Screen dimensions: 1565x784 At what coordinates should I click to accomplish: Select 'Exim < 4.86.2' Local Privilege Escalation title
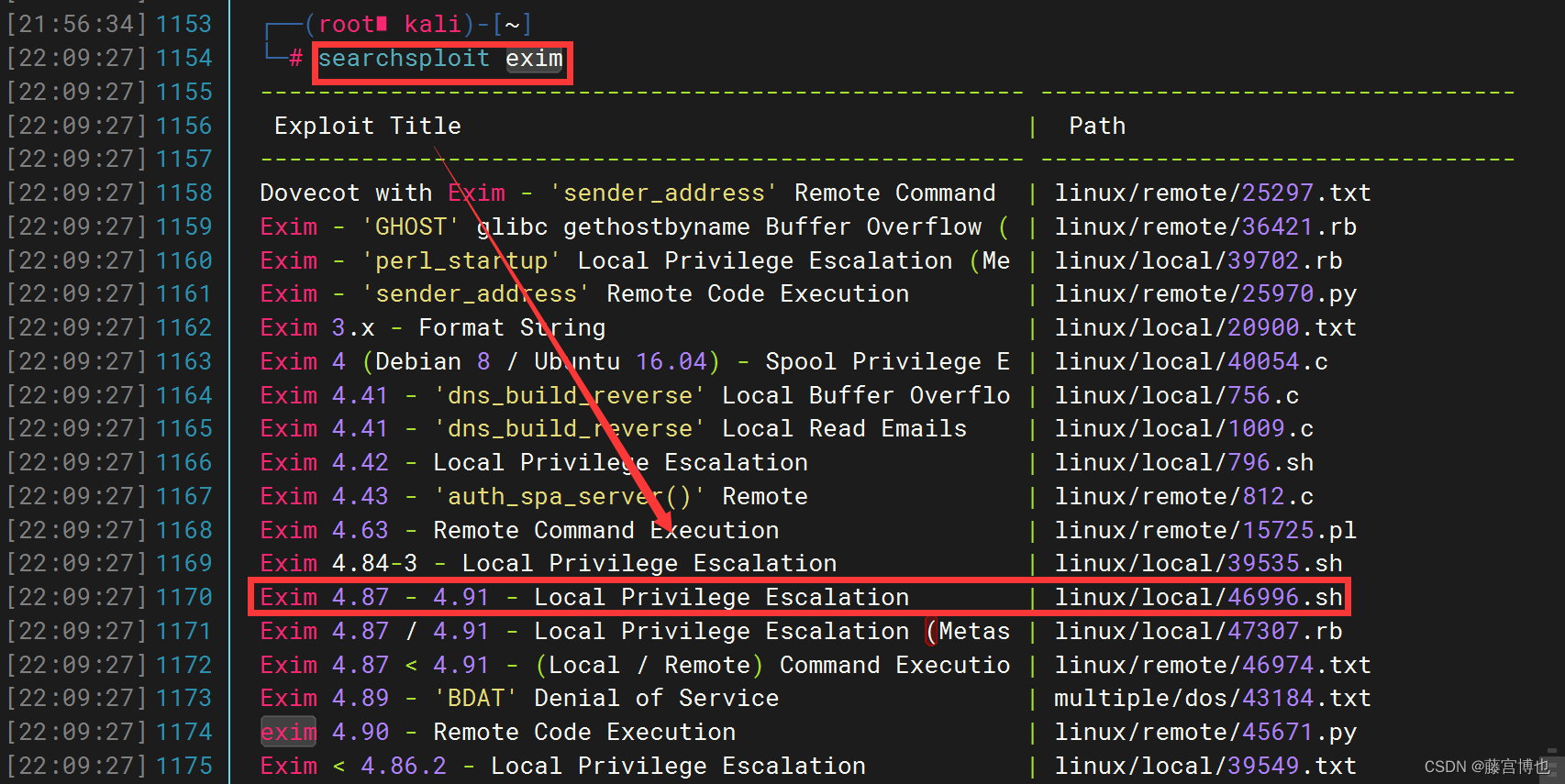(562, 766)
